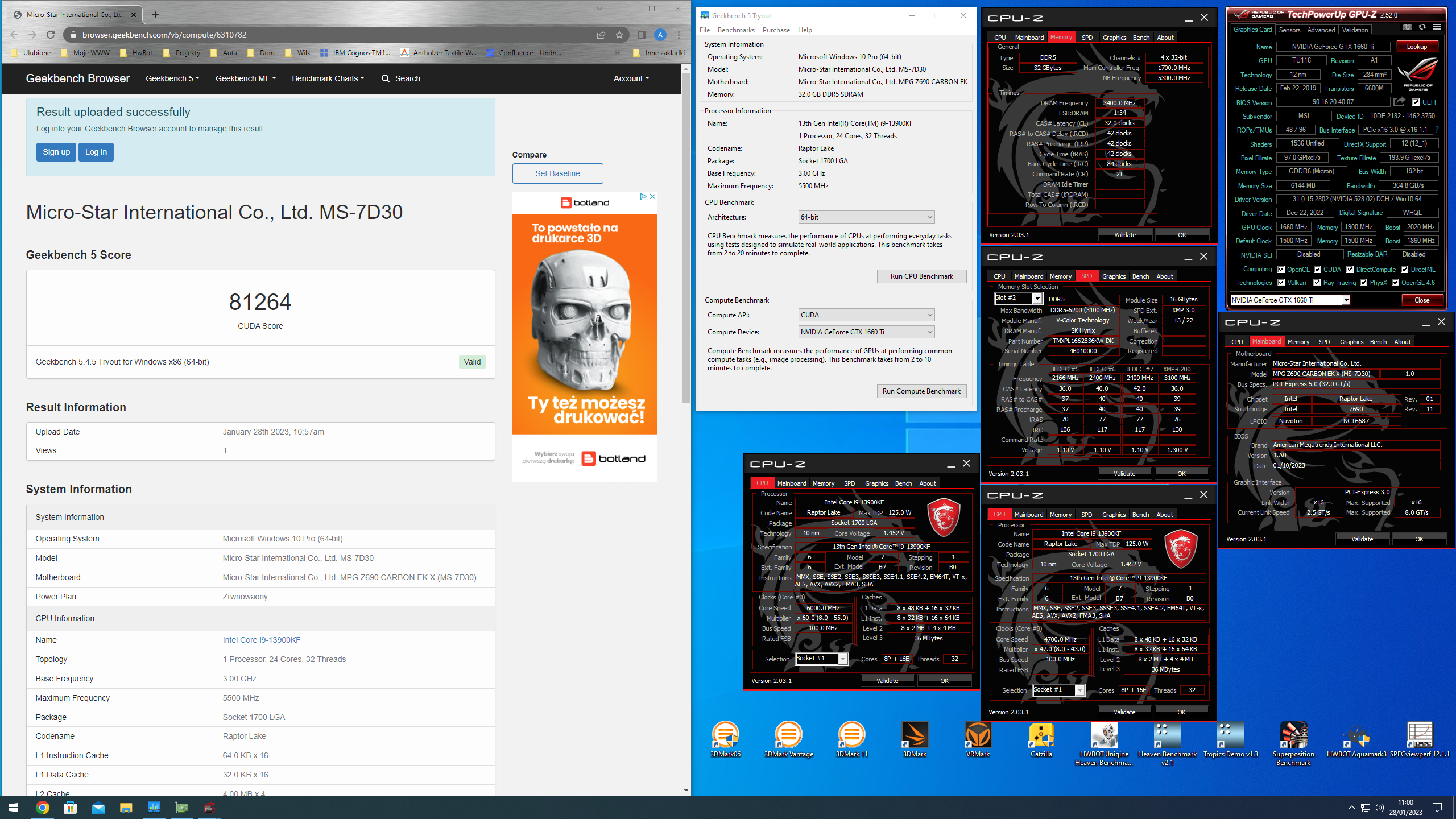Toggle the OpenGL 4.6 checkbox

click(x=1395, y=283)
